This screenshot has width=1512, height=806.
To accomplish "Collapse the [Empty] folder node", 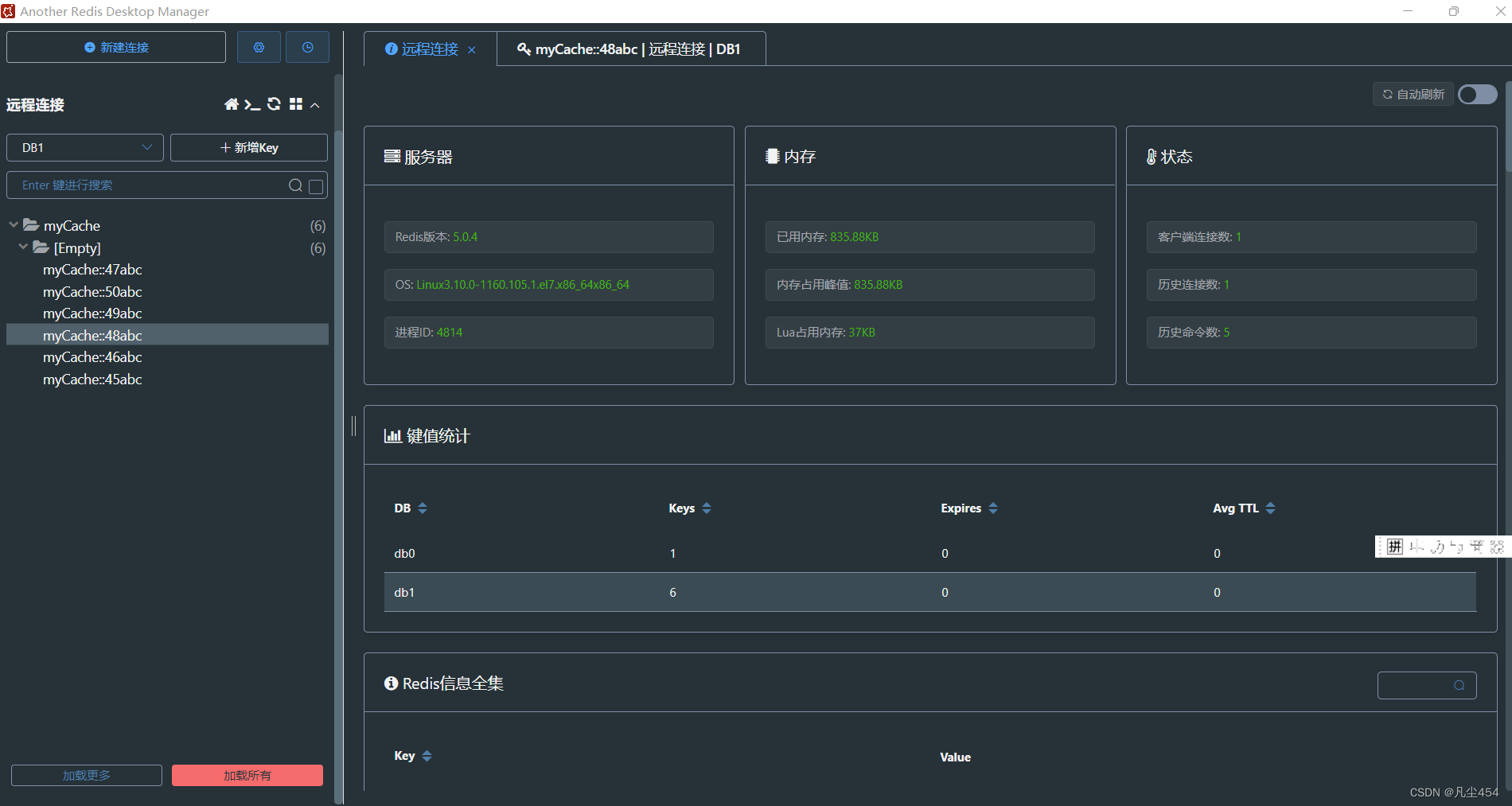I will (x=23, y=247).
